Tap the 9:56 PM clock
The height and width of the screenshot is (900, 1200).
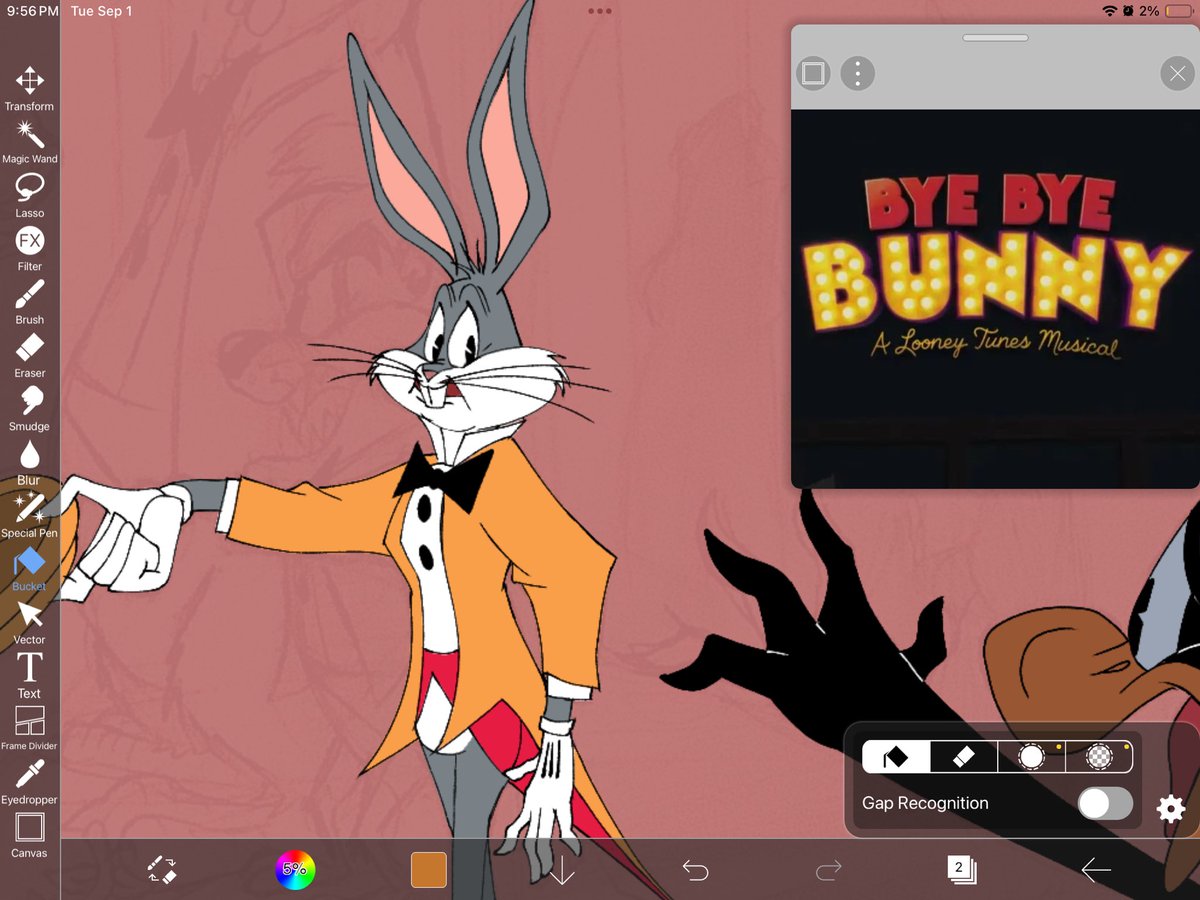(32, 11)
